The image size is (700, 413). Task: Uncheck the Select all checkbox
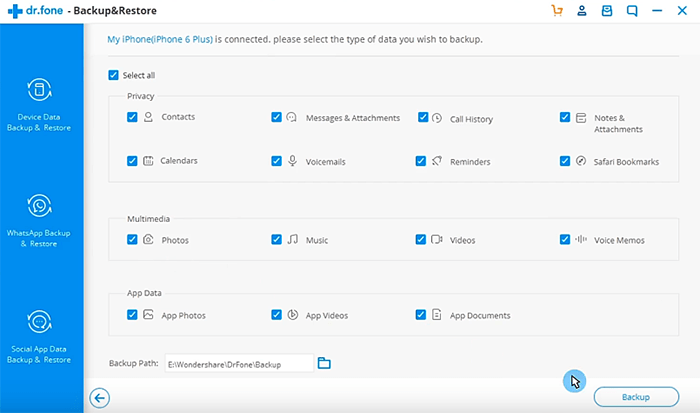(113, 75)
